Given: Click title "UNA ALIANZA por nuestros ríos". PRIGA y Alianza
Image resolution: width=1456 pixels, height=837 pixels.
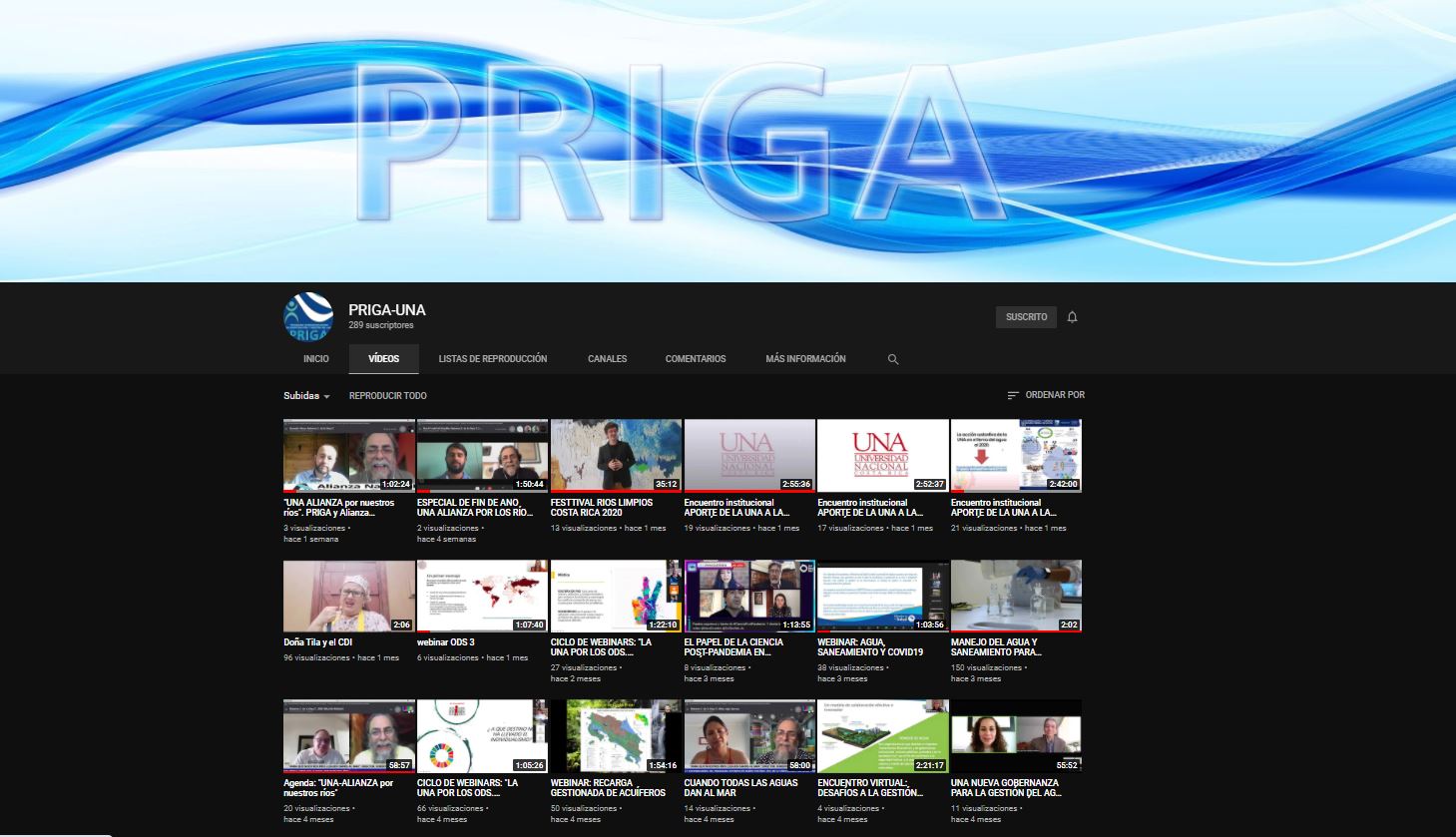Looking at the screenshot, I should (339, 508).
